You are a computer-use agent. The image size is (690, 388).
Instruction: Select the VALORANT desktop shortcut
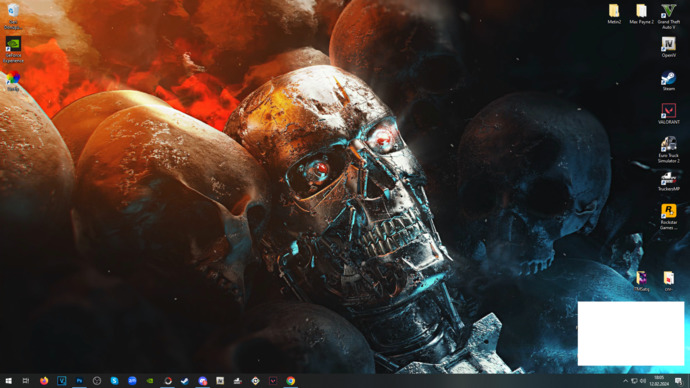[668, 113]
